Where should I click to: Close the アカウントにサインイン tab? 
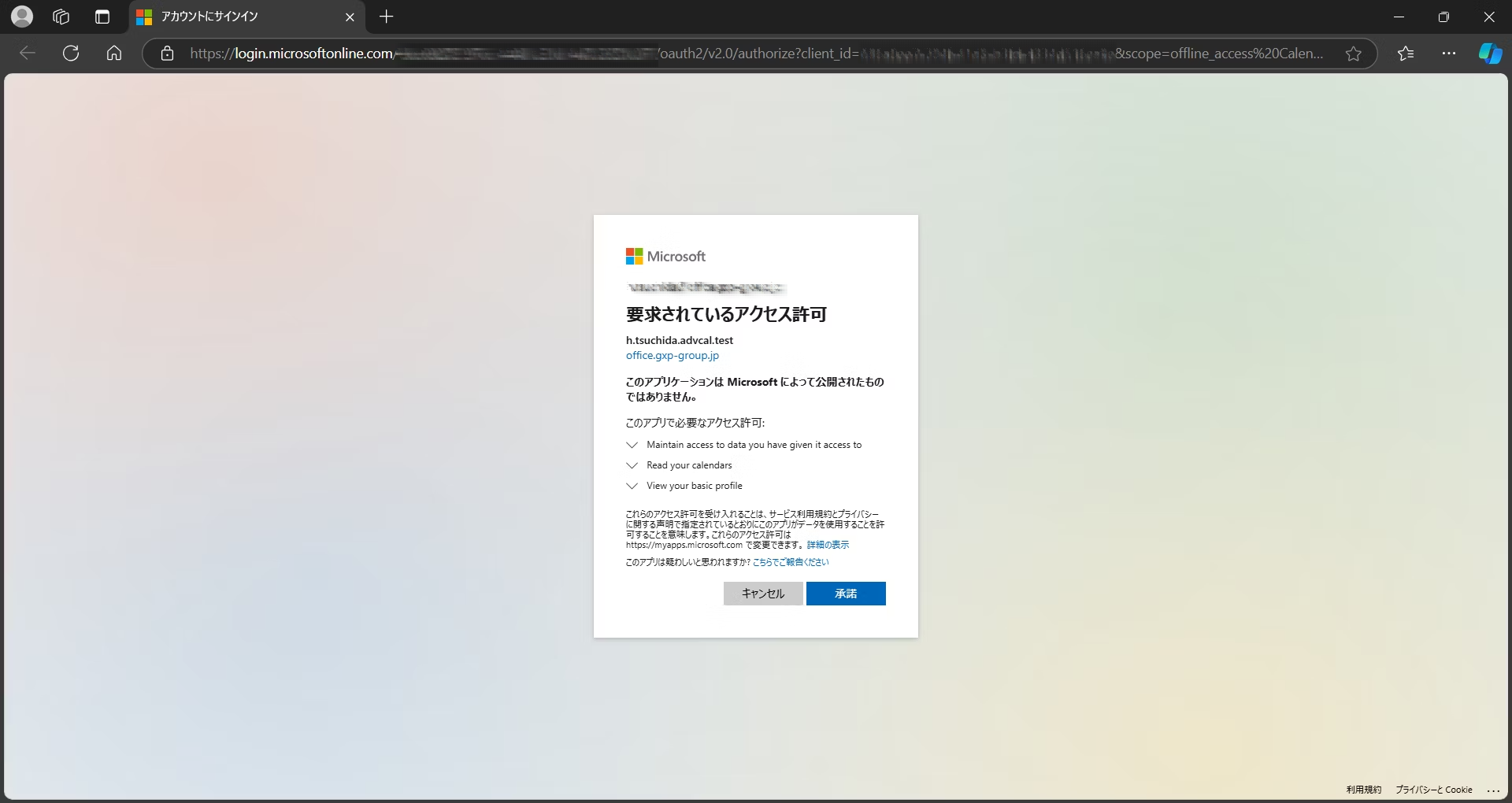(x=350, y=17)
